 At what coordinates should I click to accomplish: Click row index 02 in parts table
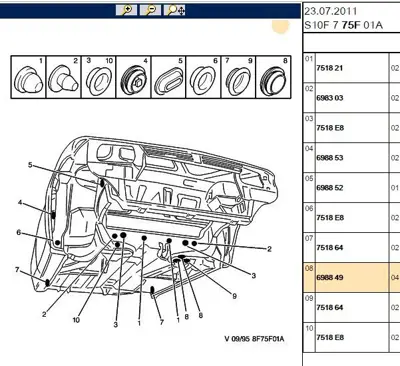[309, 89]
